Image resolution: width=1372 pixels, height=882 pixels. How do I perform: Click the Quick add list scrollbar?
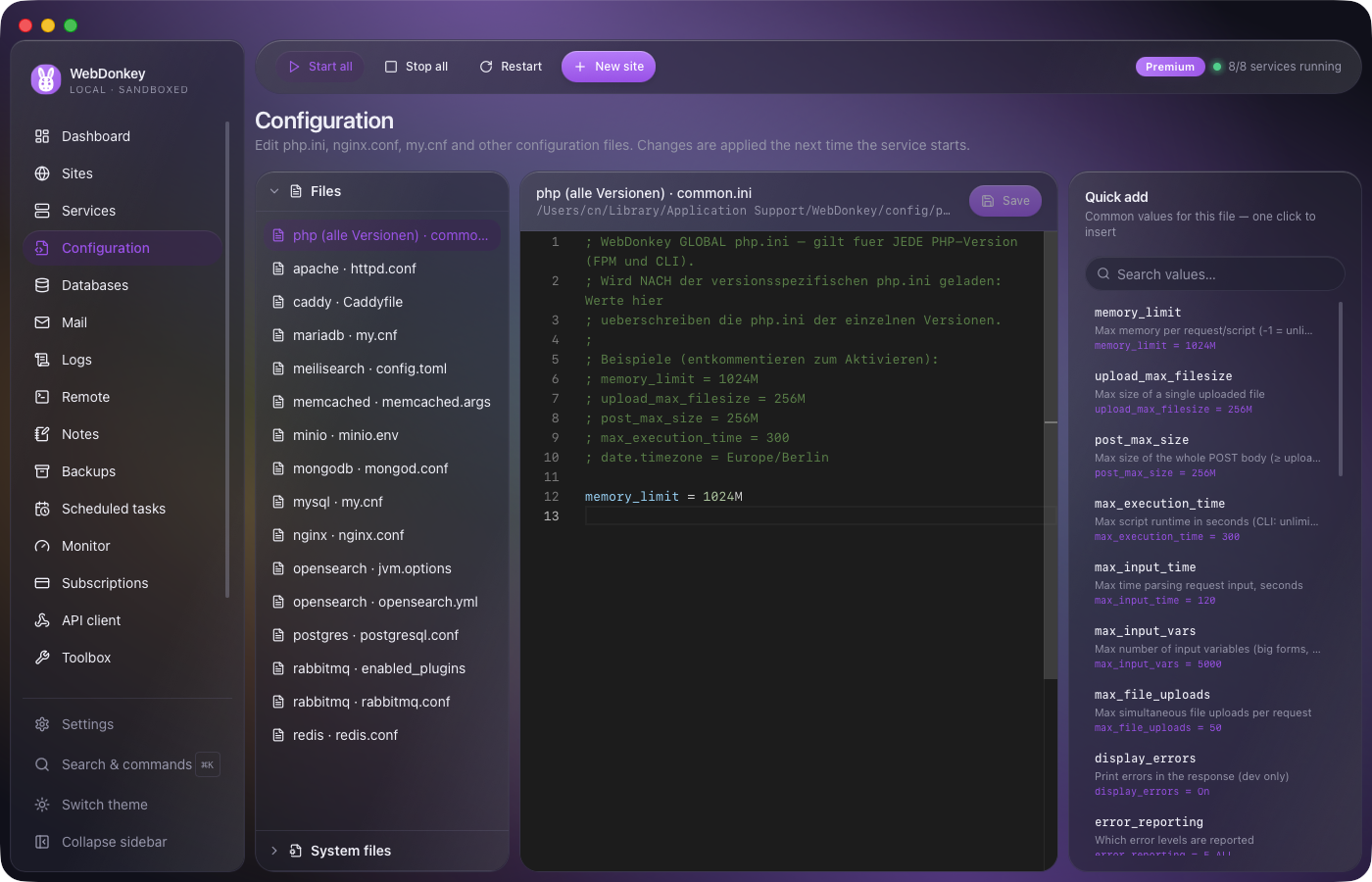pos(1341,389)
